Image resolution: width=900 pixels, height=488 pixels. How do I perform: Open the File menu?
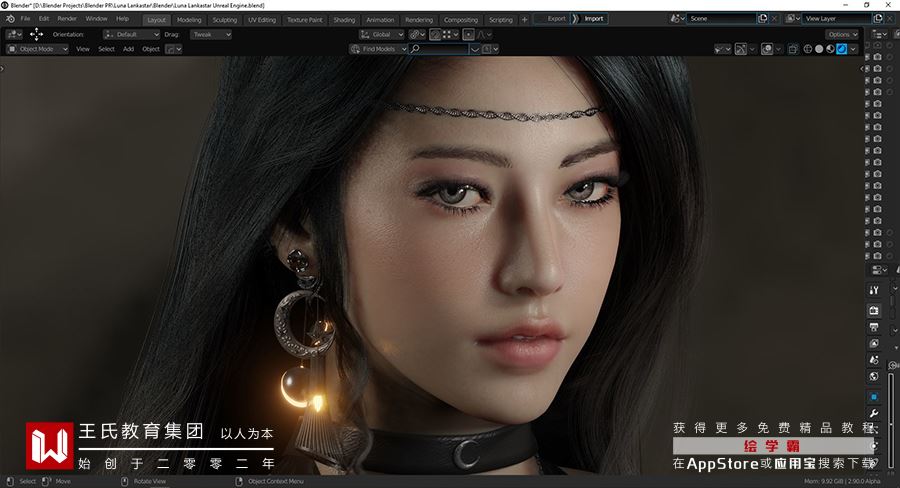coord(25,19)
